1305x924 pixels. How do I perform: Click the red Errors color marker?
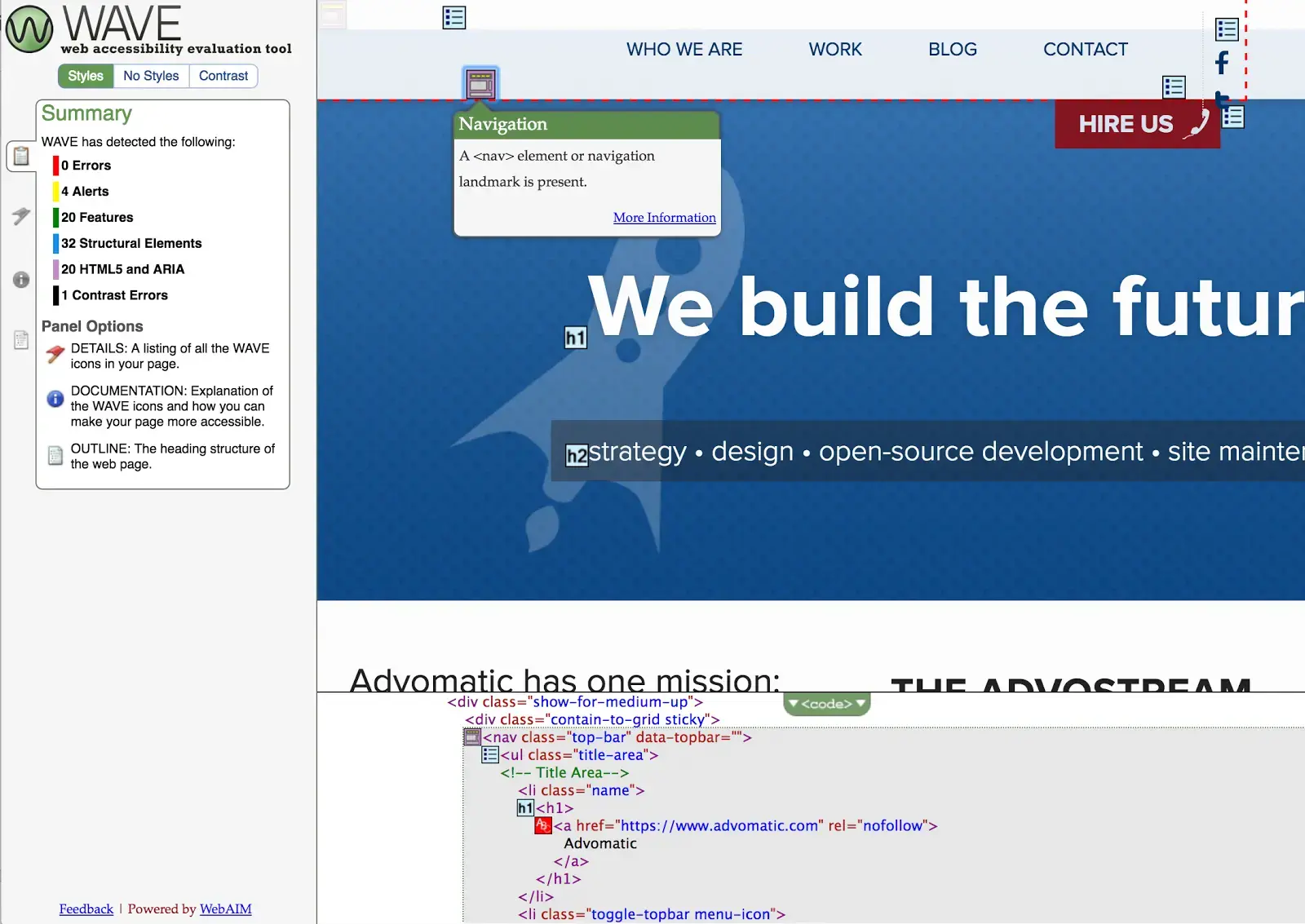point(55,166)
